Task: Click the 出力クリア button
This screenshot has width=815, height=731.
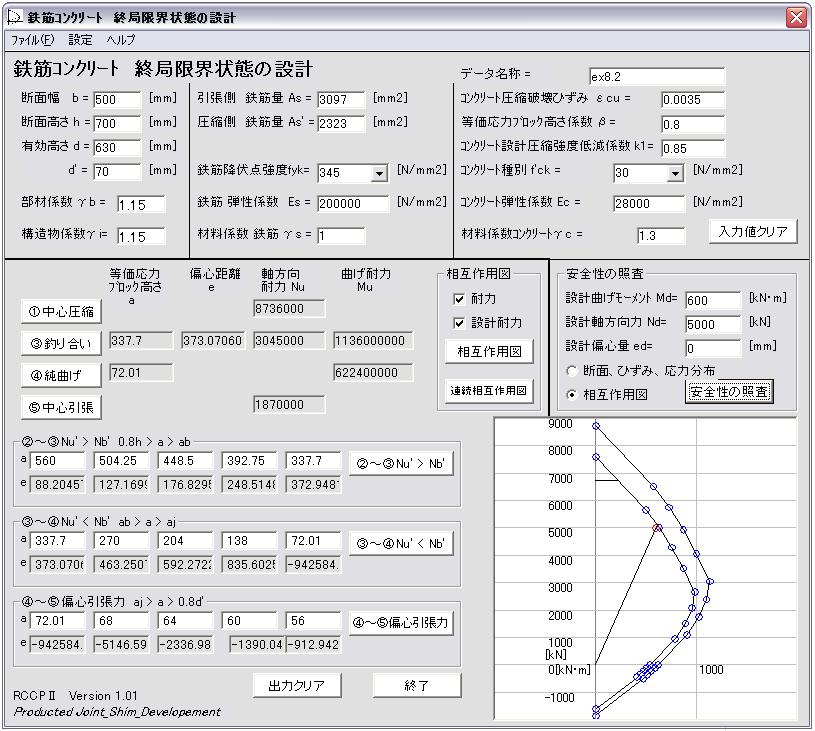Action: click(x=297, y=685)
